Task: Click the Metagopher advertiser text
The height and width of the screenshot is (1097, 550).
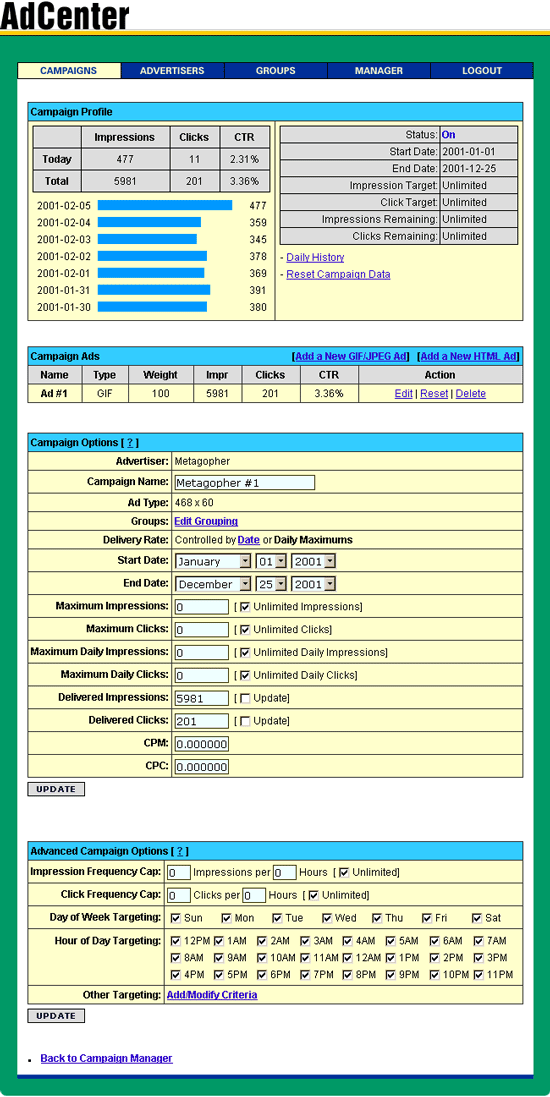Action: pos(202,461)
